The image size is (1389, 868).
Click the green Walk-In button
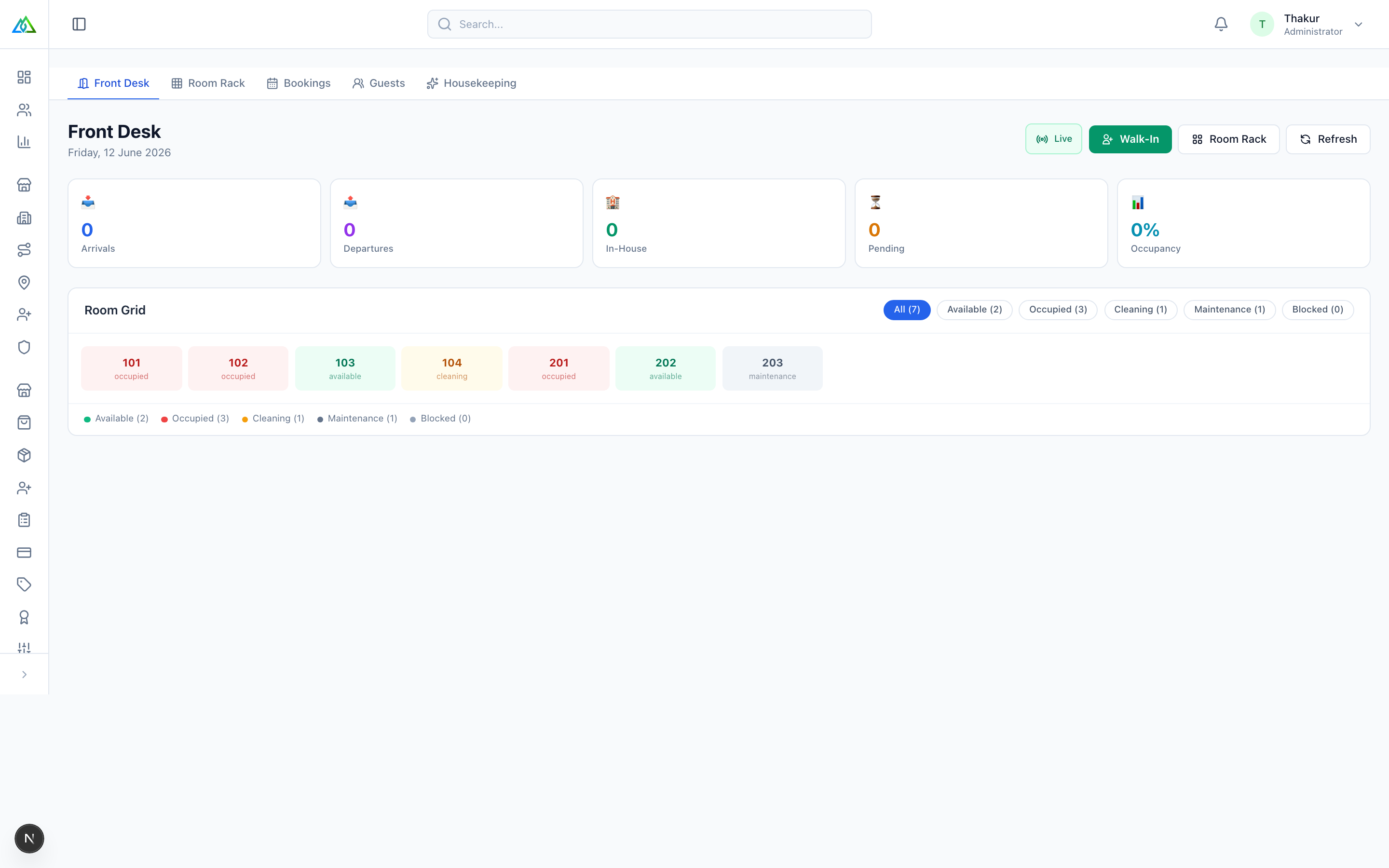(x=1130, y=139)
